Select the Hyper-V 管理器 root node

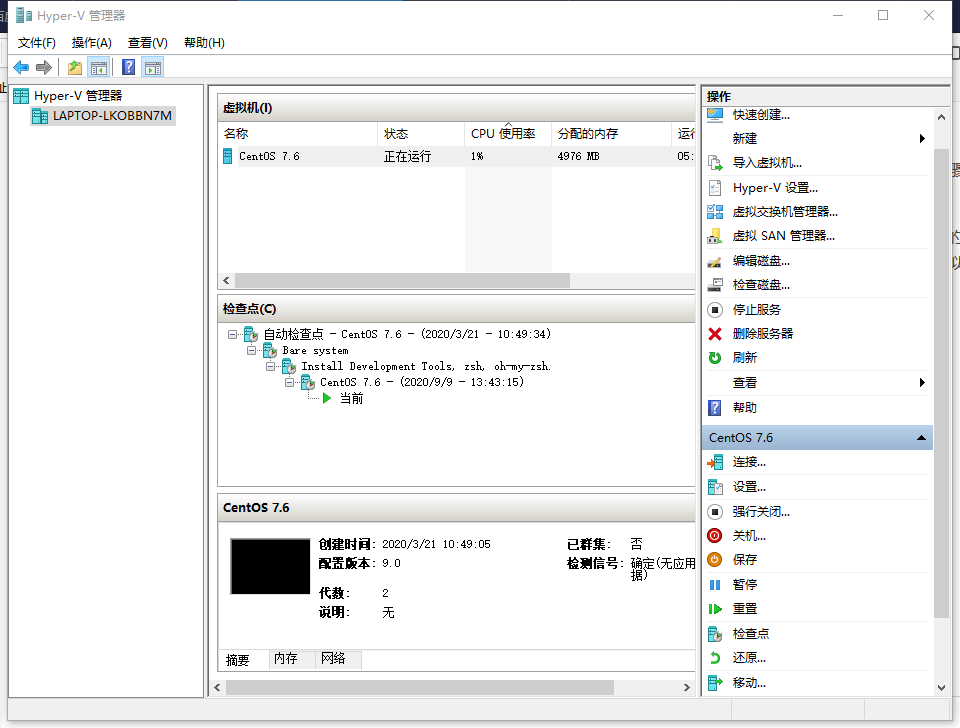coord(68,96)
